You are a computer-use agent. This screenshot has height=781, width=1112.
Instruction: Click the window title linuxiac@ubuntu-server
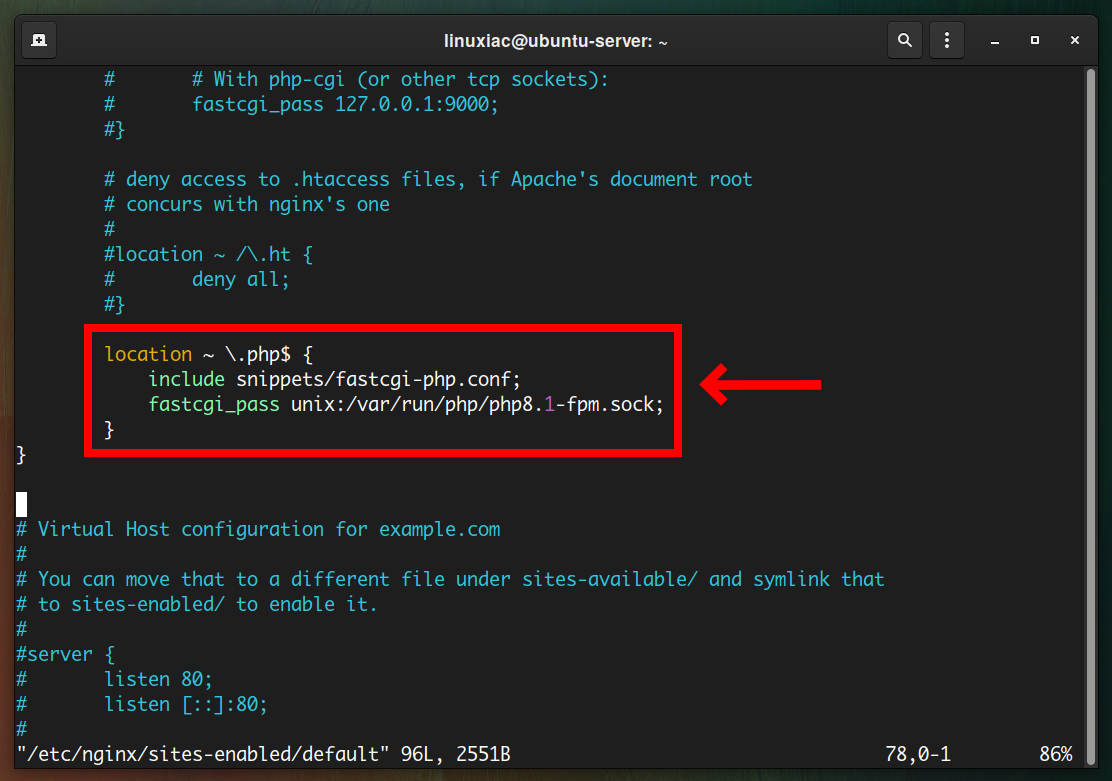555,41
